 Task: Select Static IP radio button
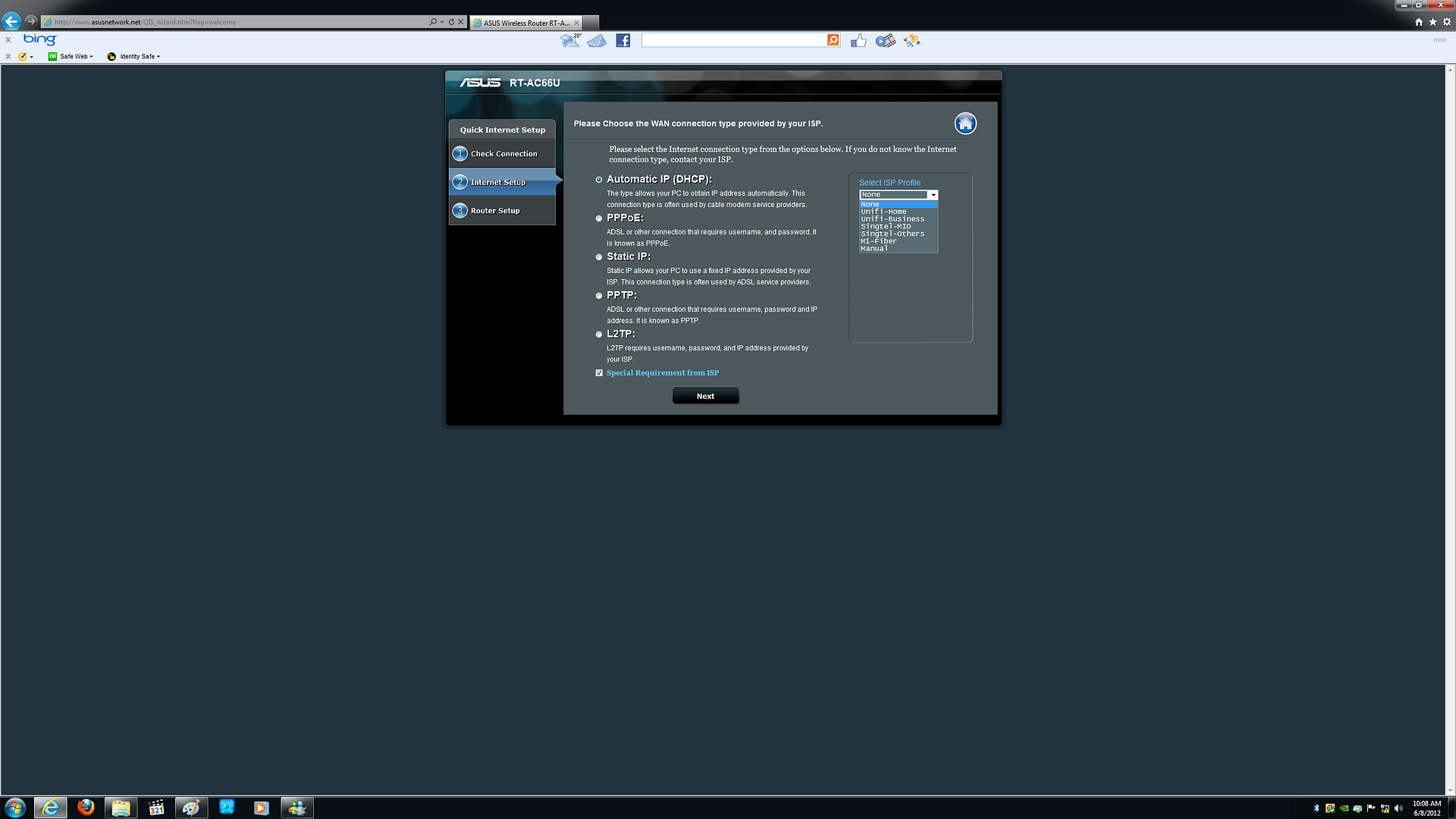(x=599, y=257)
